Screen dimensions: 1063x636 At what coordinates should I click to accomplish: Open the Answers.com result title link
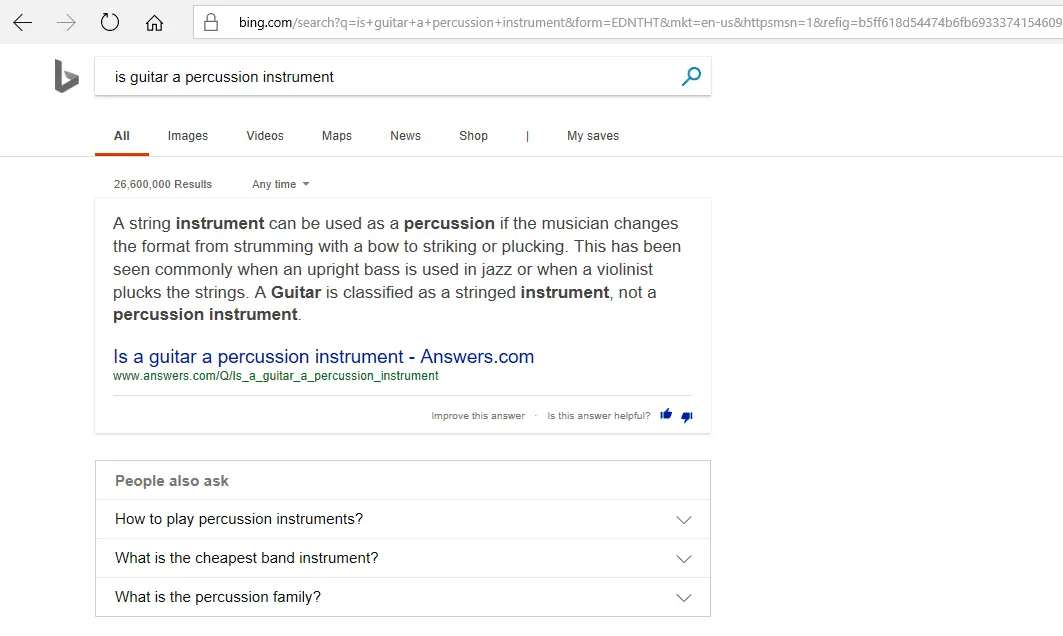pos(323,357)
